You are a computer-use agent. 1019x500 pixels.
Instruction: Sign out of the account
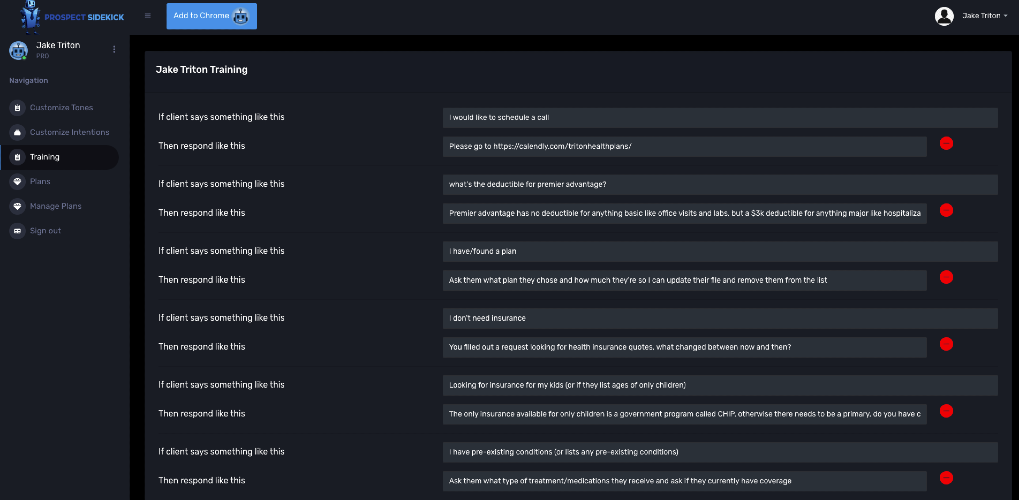[x=45, y=231]
